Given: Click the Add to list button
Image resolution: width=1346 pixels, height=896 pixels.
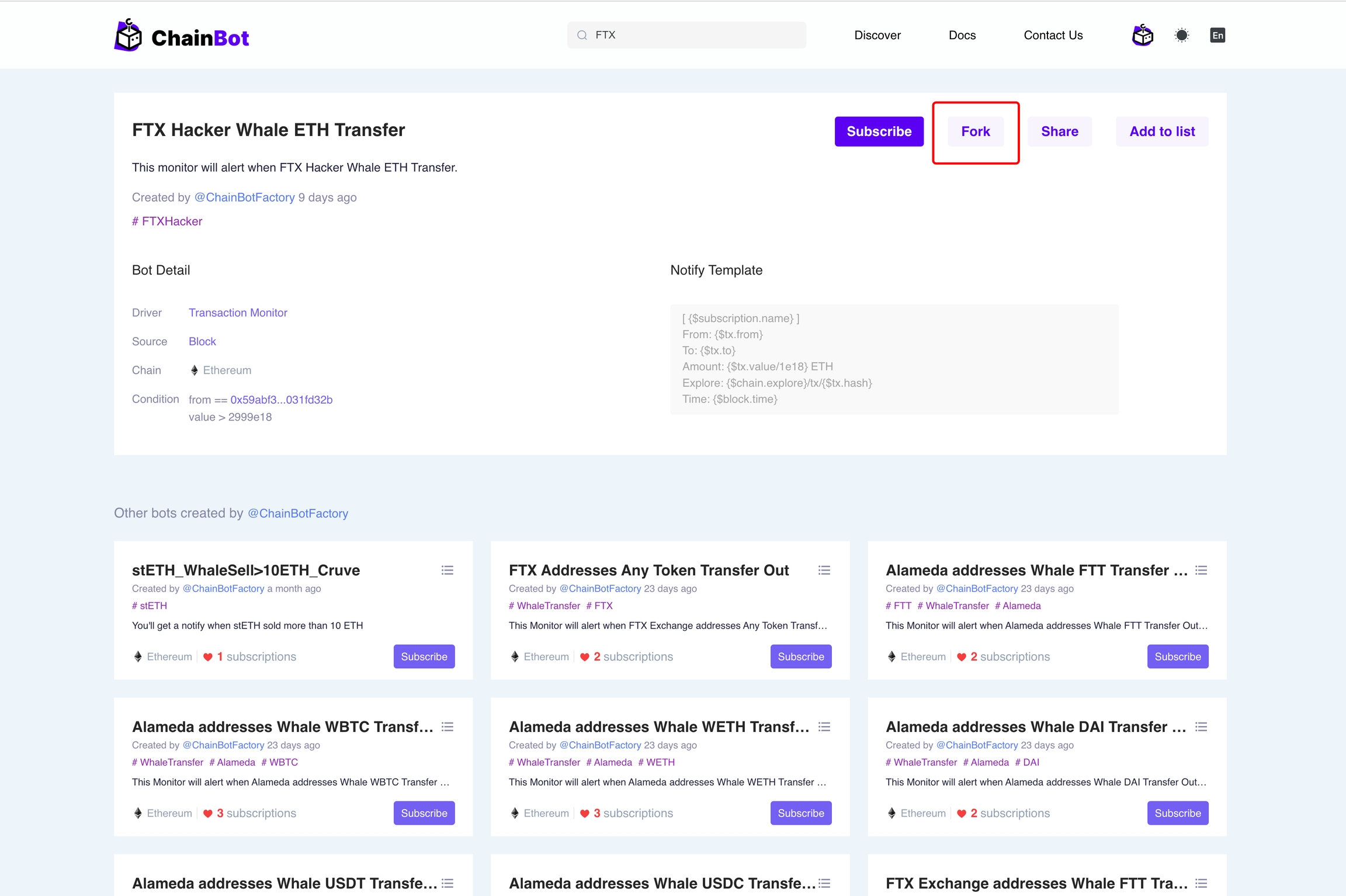Looking at the screenshot, I should pyautogui.click(x=1161, y=131).
